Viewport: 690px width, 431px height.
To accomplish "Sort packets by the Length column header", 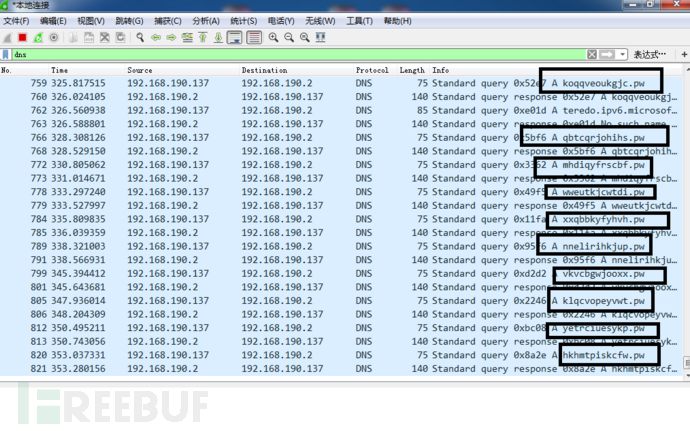I will (414, 70).
